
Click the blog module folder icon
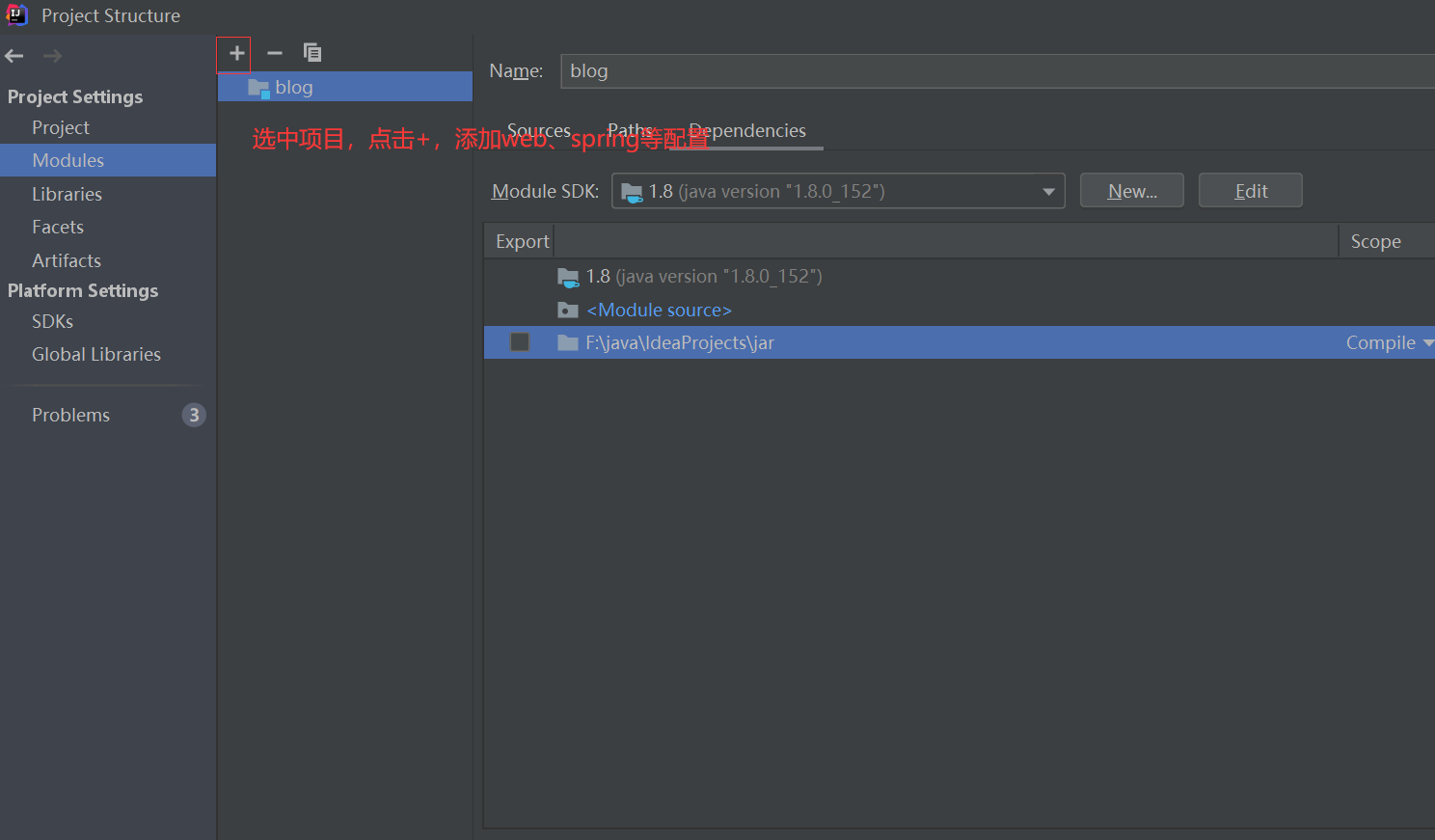point(257,87)
